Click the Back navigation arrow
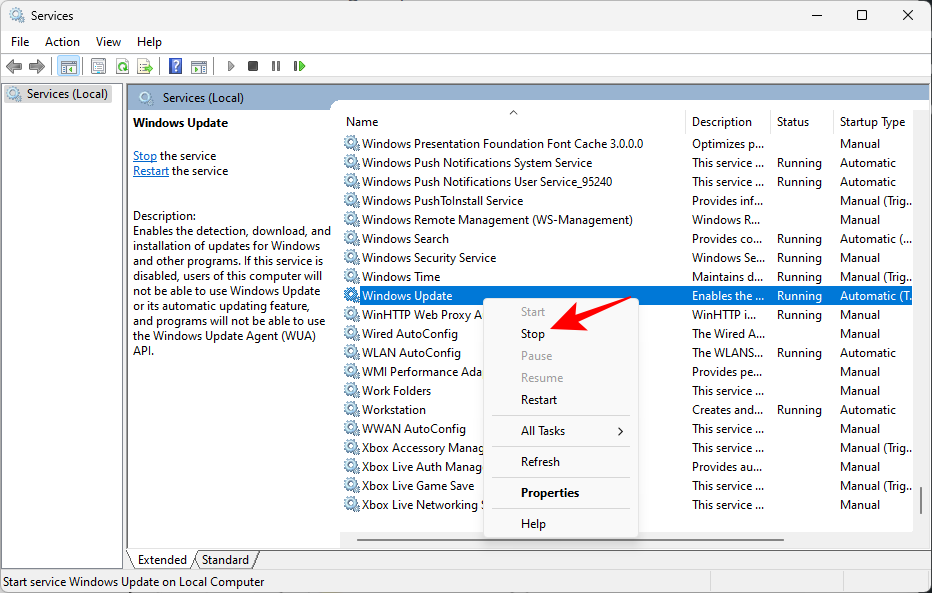The height and width of the screenshot is (593, 932). pyautogui.click(x=13, y=66)
